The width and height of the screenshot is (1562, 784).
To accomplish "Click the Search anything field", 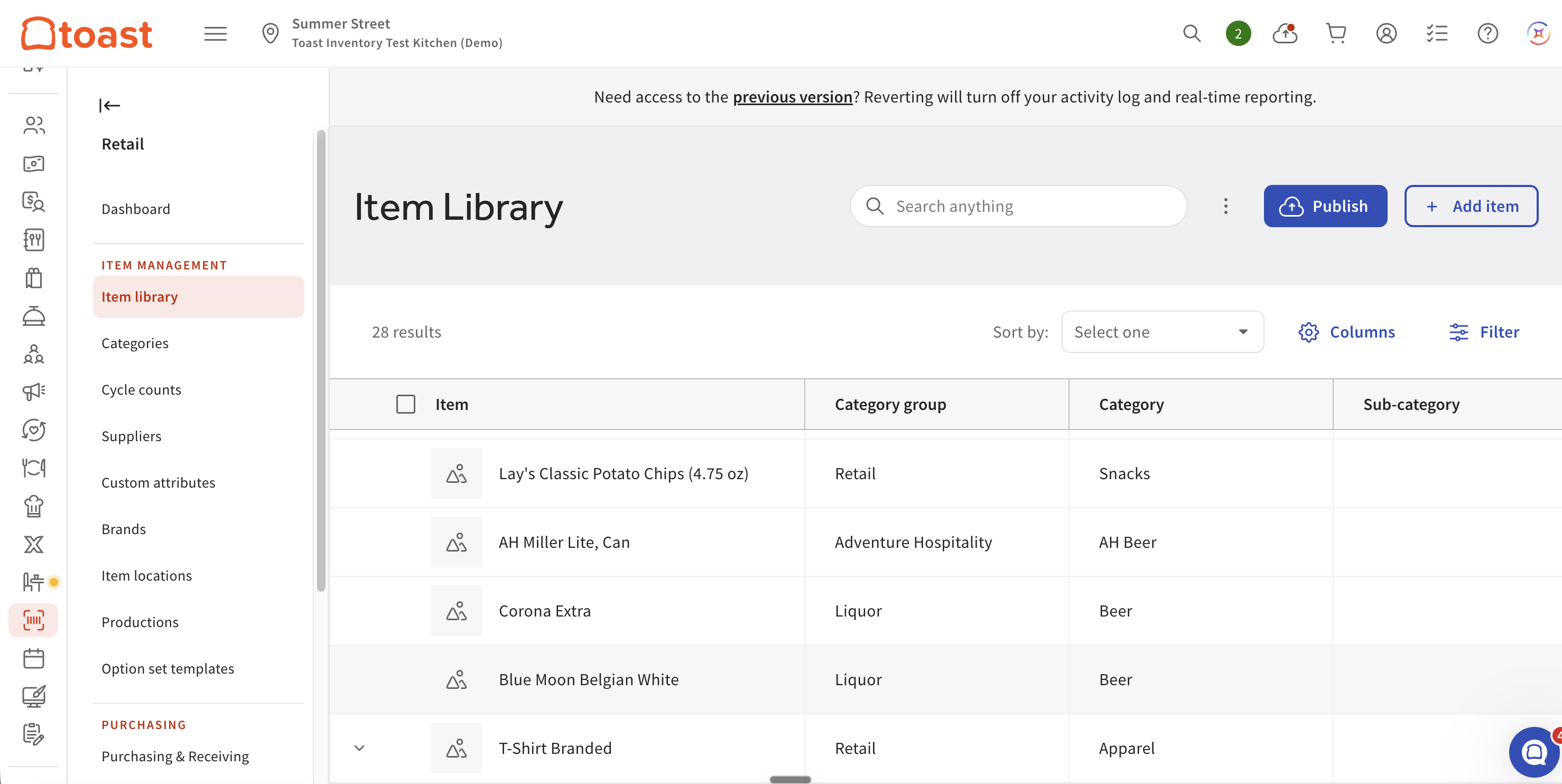I will (1018, 206).
